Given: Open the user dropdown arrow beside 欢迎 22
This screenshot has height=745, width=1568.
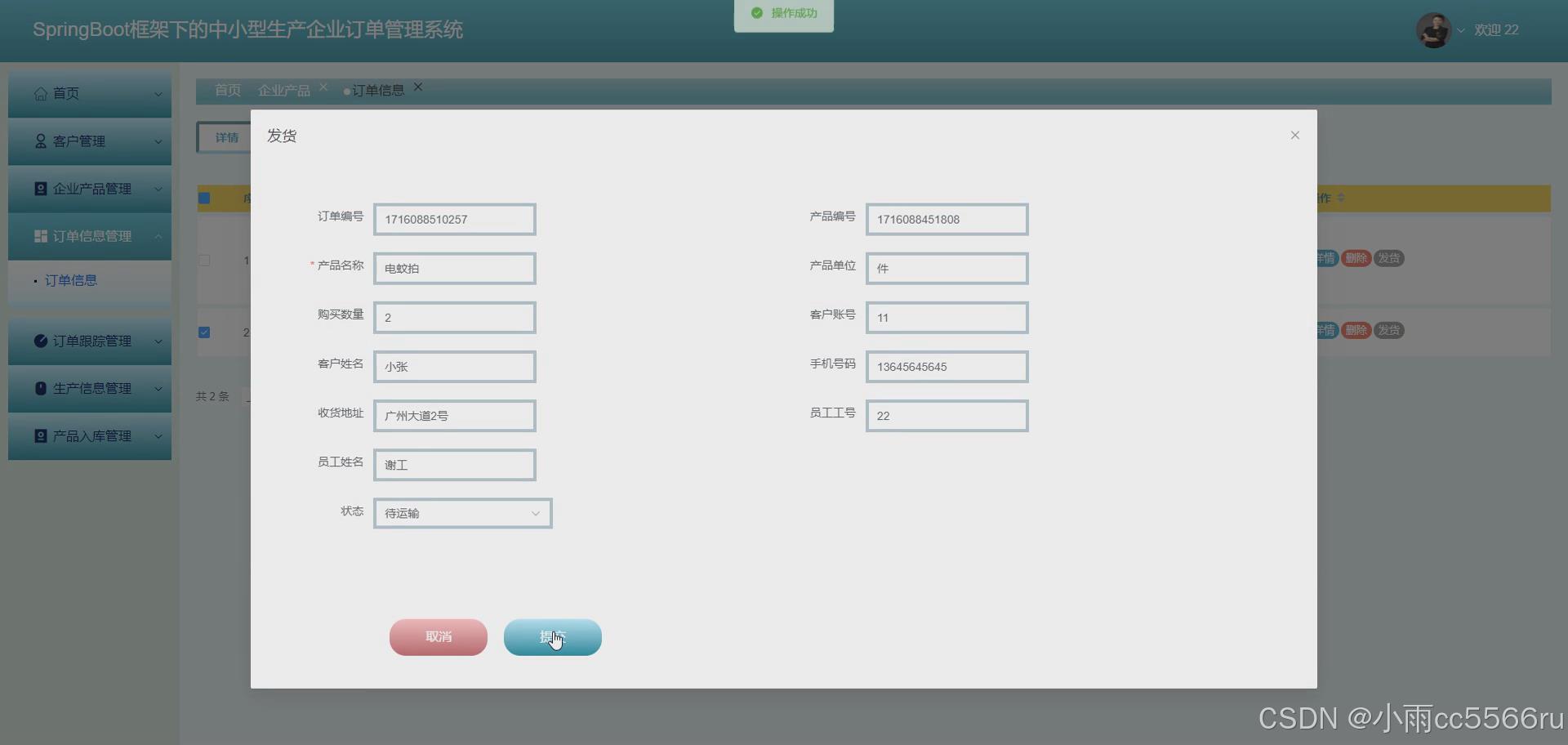Looking at the screenshot, I should pos(1461,30).
